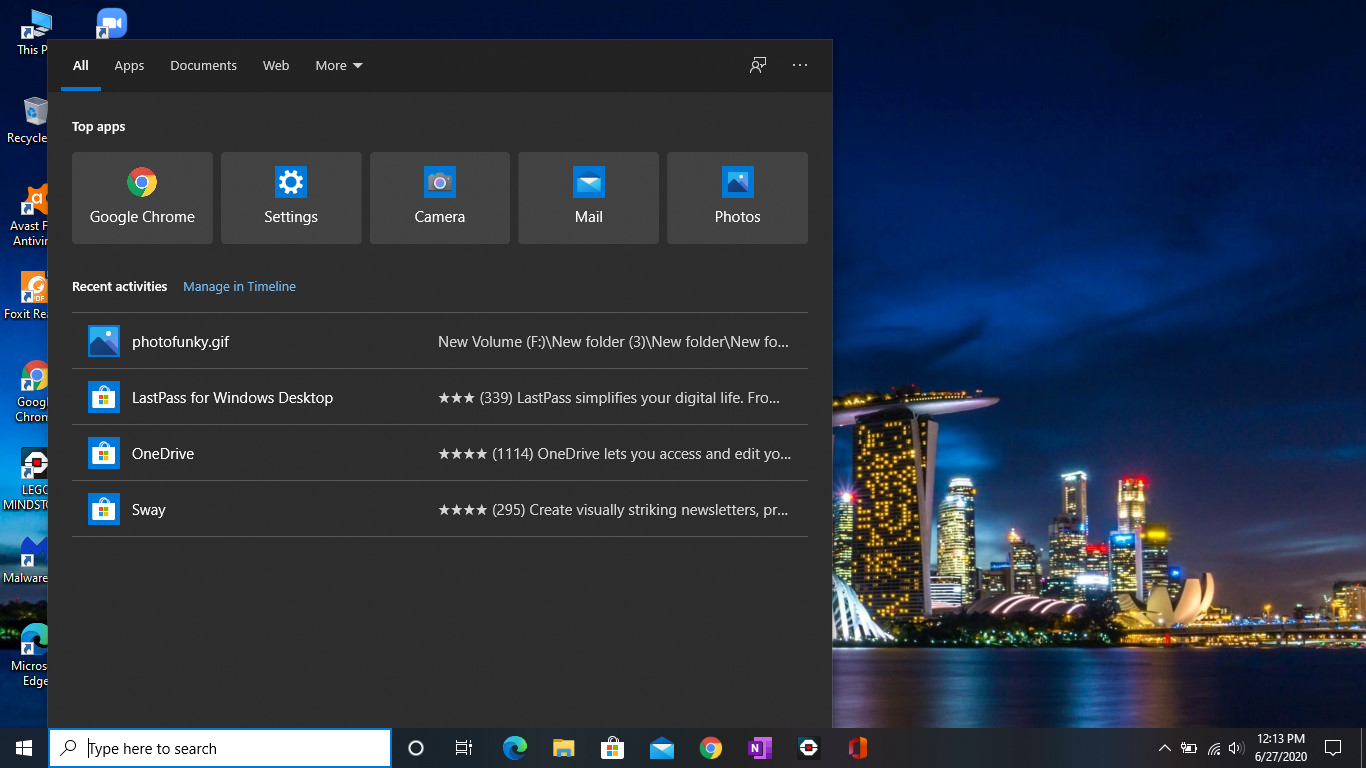Click Sway description text with 295 ratings
The height and width of the screenshot is (768, 1366).
pyautogui.click(x=613, y=509)
